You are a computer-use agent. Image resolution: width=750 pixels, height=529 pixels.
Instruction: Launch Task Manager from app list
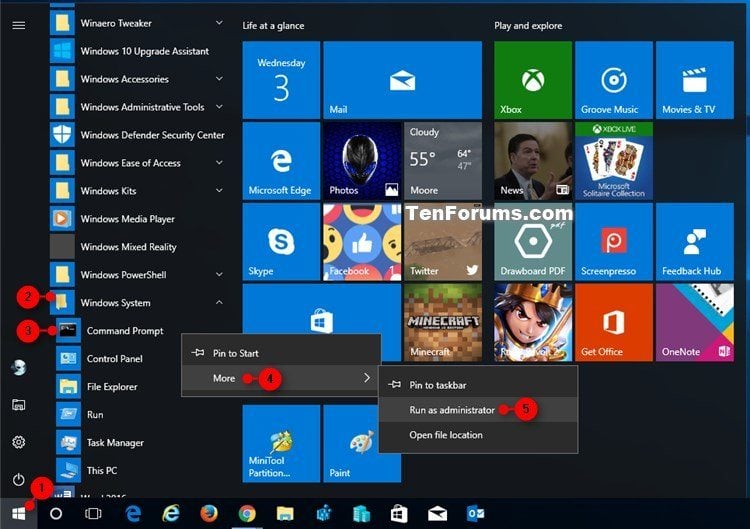pos(141,442)
